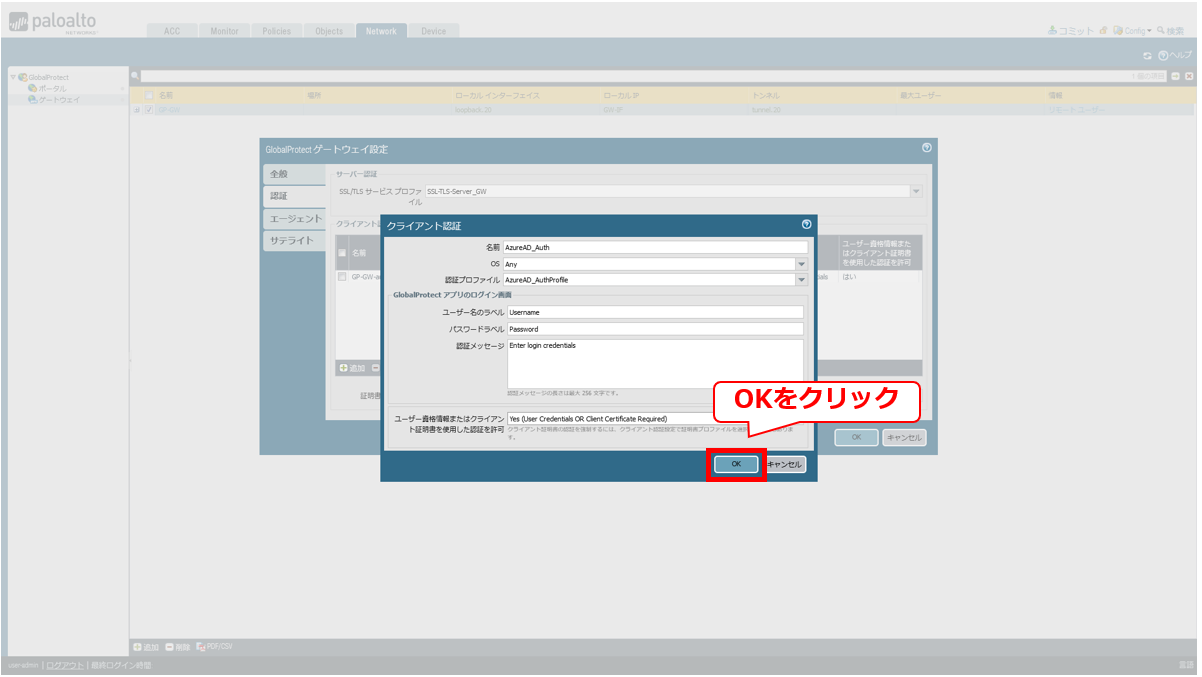Toggle the select-all checkbox in client auth header

coord(342,253)
